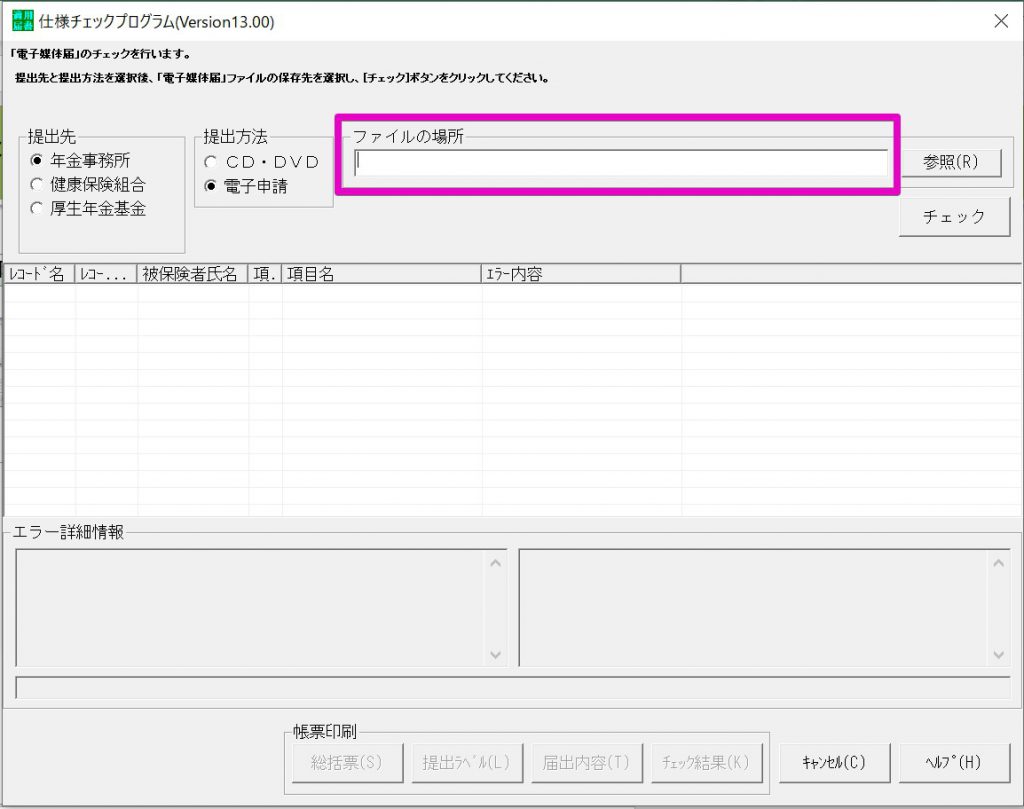Select 年金事務所 radio button
1024x809 pixels.
pyautogui.click(x=80, y=160)
